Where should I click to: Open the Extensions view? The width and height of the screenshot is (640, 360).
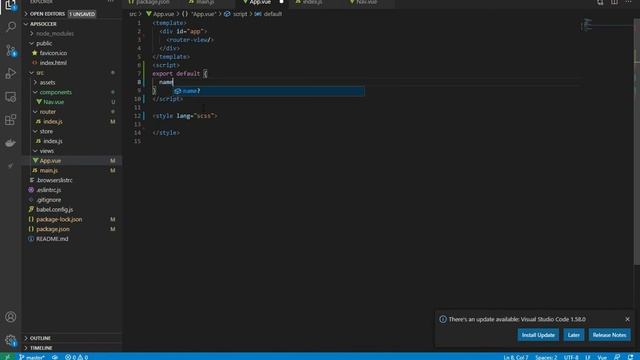pyautogui.click(x=11, y=120)
